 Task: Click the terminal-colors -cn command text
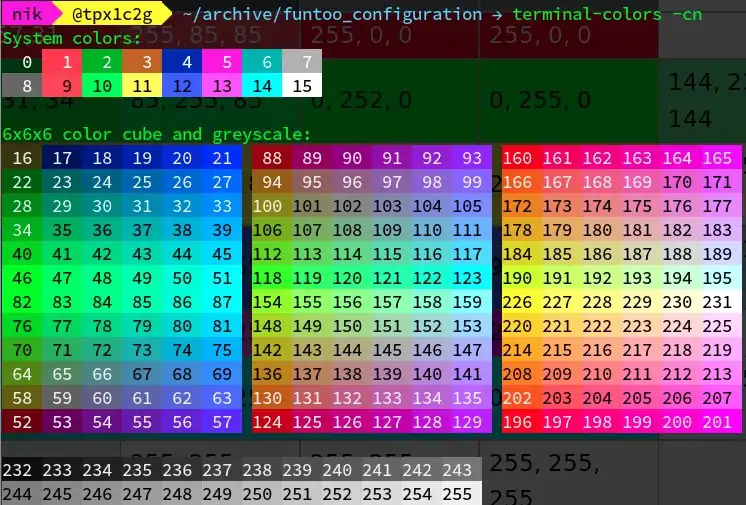[607, 14]
